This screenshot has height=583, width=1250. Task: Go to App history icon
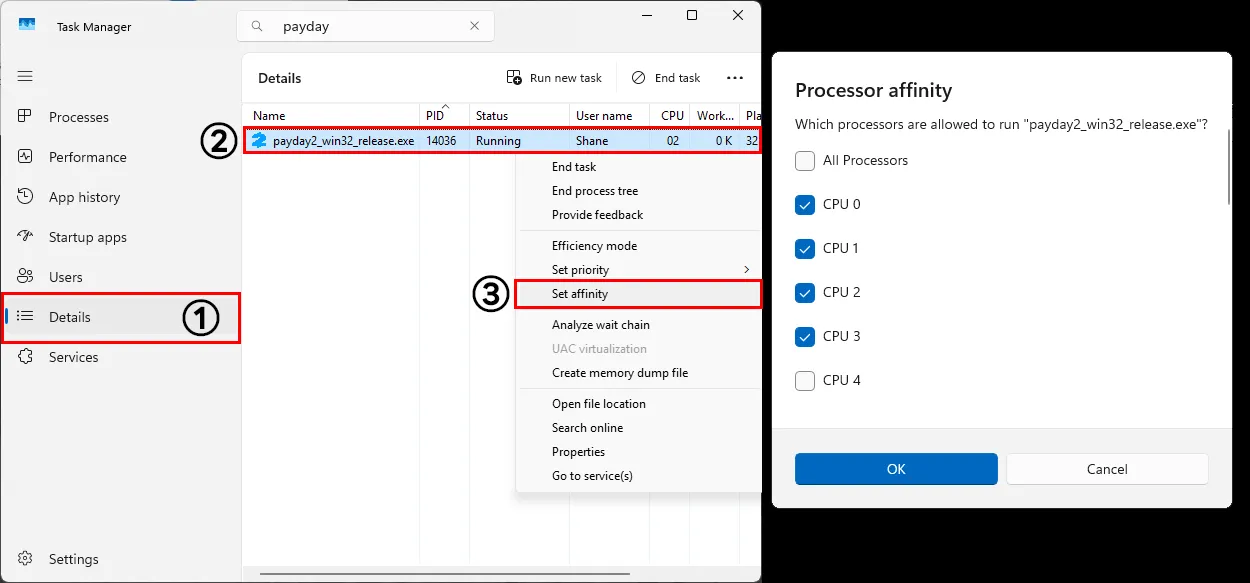click(x=26, y=197)
